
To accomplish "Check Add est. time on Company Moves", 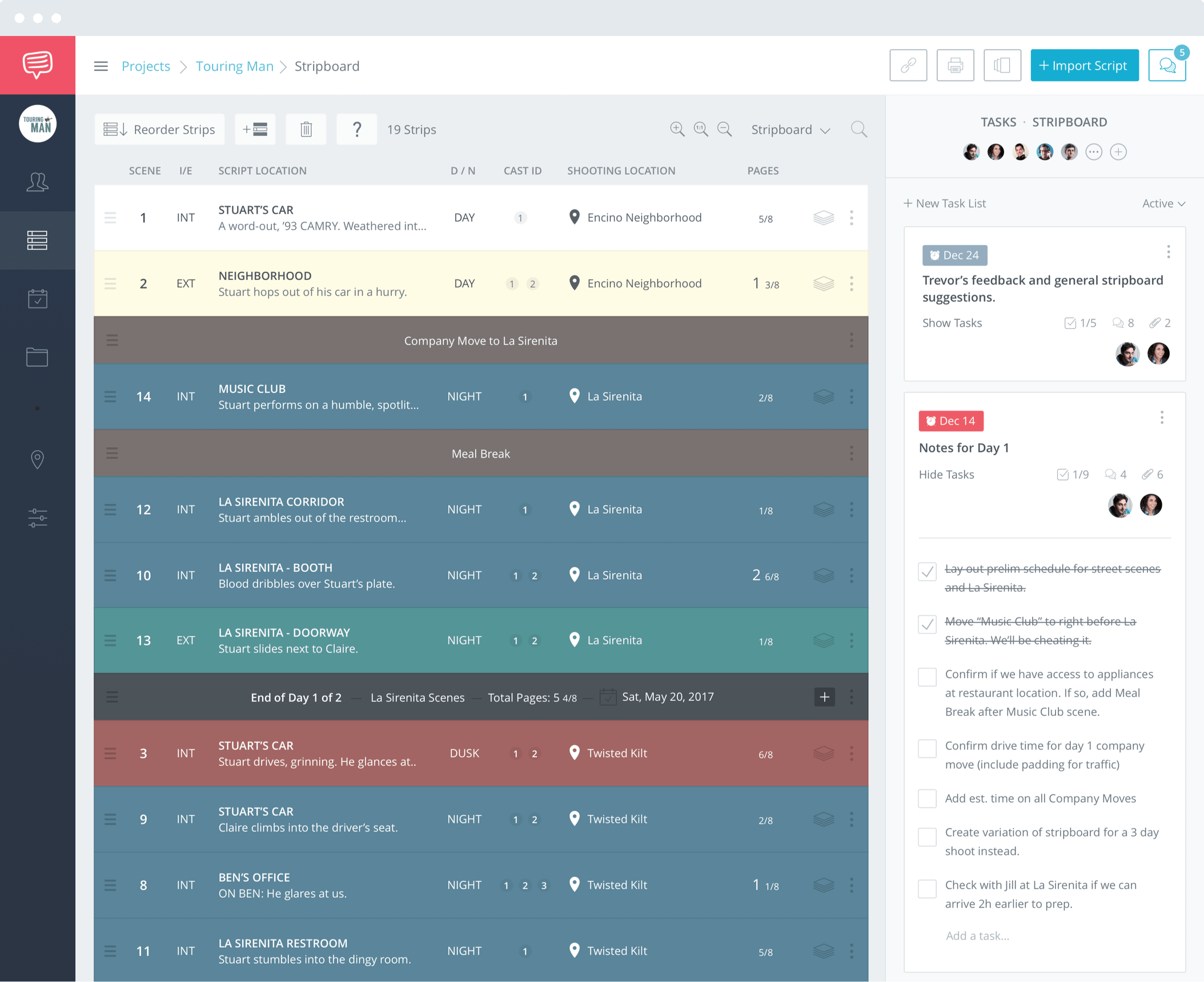I will click(x=928, y=799).
